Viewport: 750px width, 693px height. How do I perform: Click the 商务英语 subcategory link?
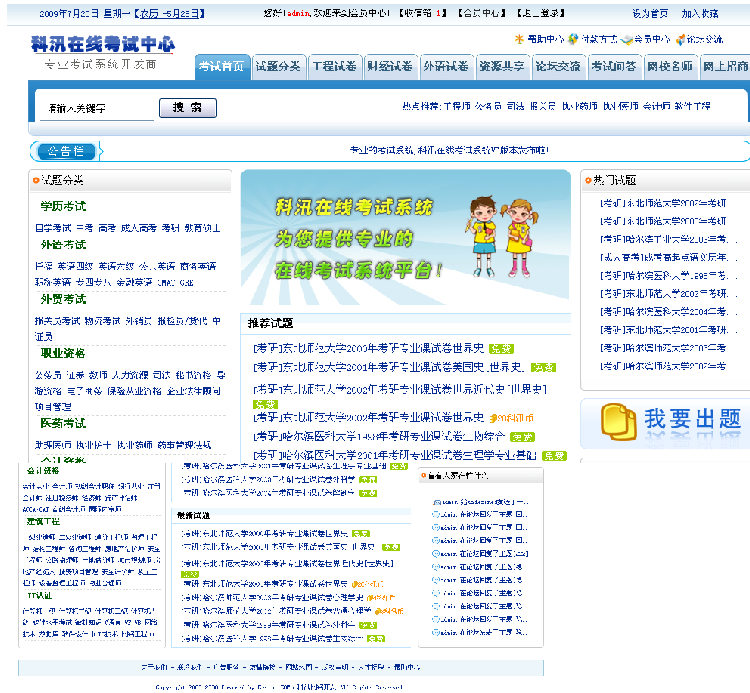pos(198,266)
